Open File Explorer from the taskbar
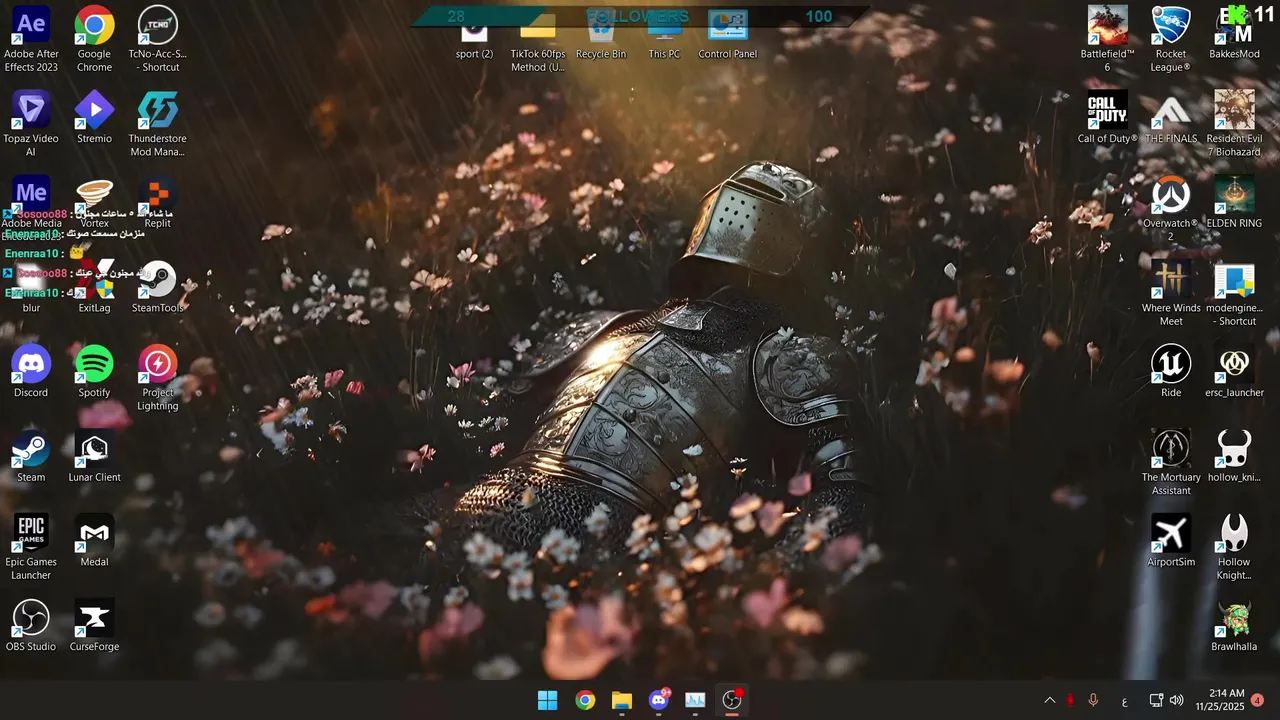This screenshot has height=720, width=1280. pyautogui.click(x=622, y=700)
